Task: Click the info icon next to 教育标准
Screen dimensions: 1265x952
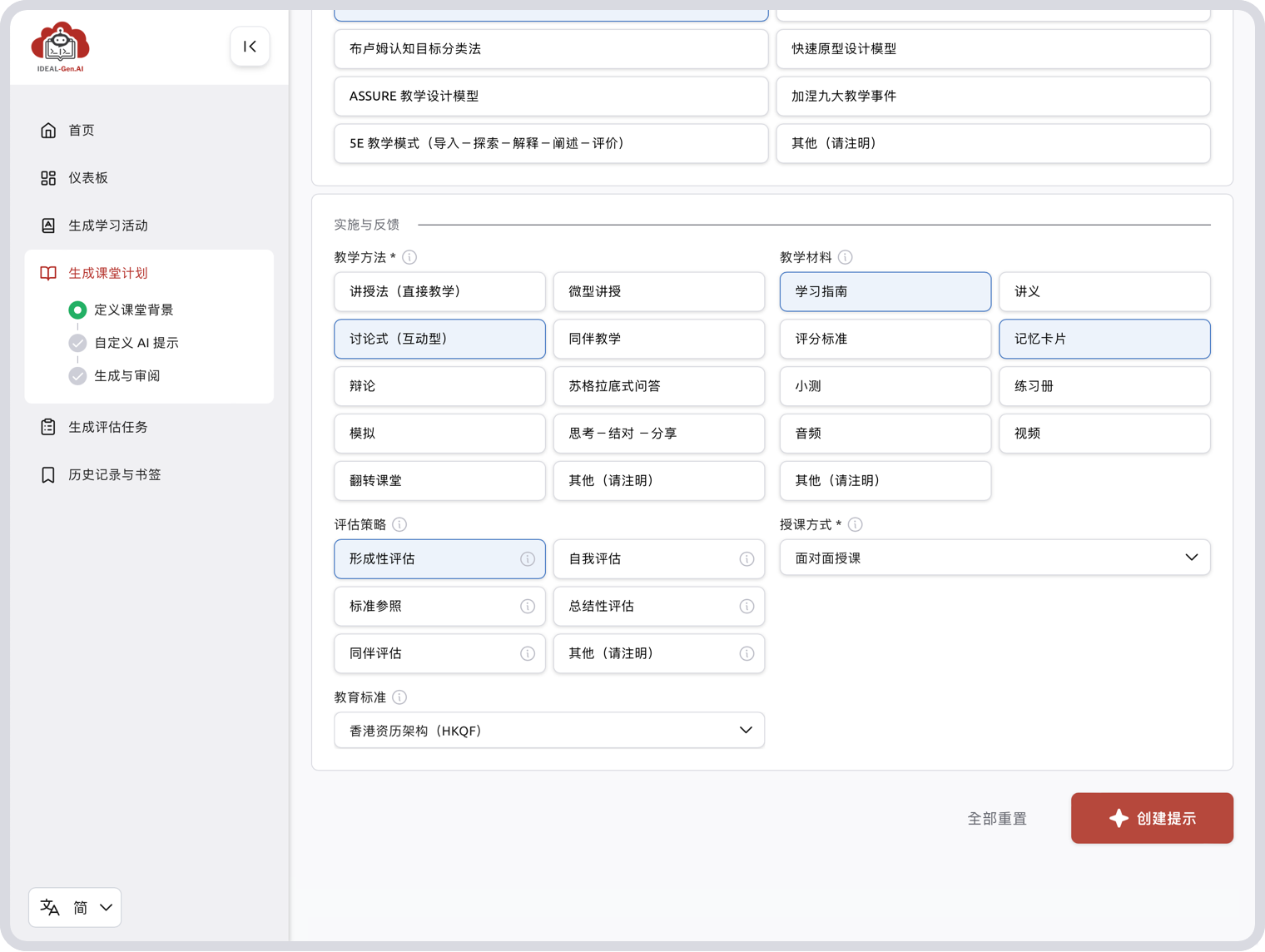Action: click(x=399, y=697)
